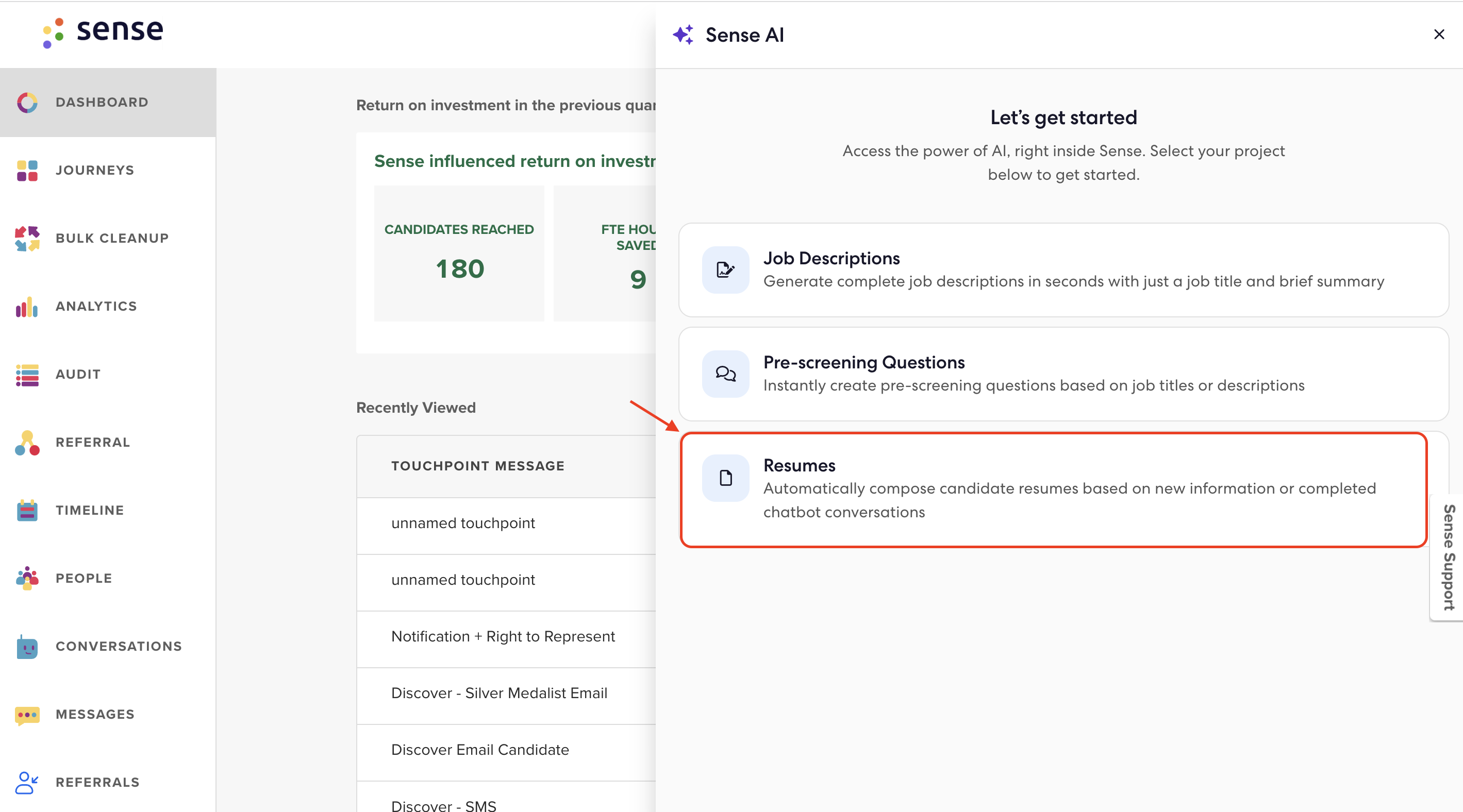Select the Job Descriptions project card
This screenshot has height=812, width=1463.
(x=1063, y=269)
